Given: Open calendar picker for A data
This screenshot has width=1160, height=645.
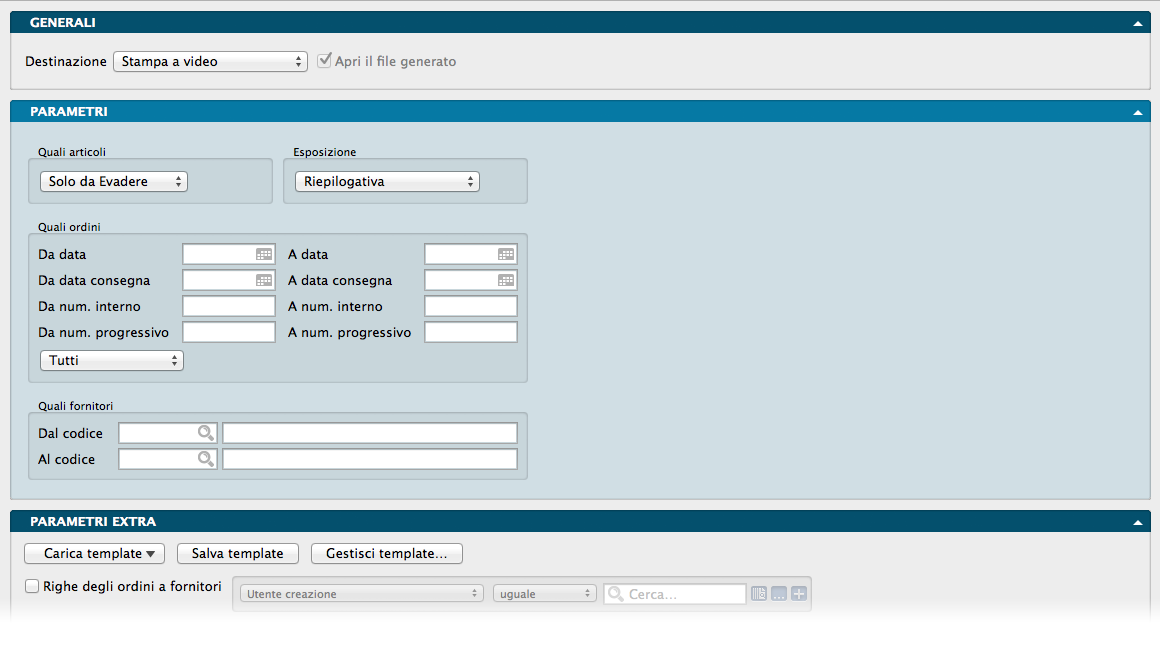Looking at the screenshot, I should click(x=506, y=255).
